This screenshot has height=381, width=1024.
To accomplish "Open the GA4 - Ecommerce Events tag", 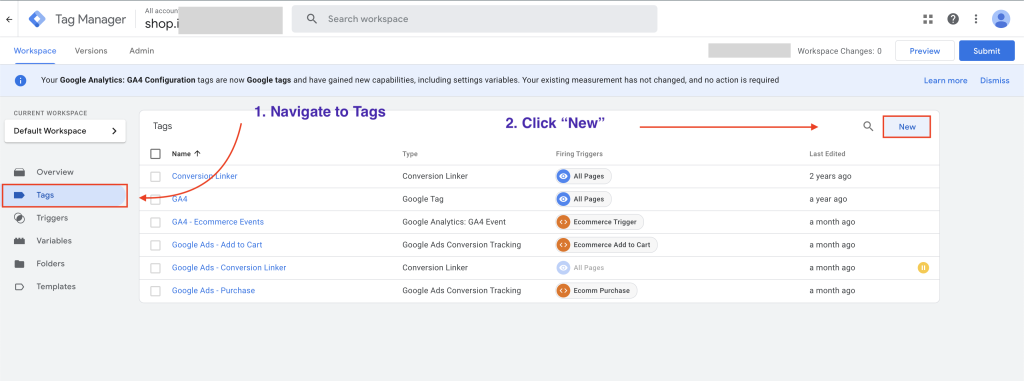I will click(217, 222).
